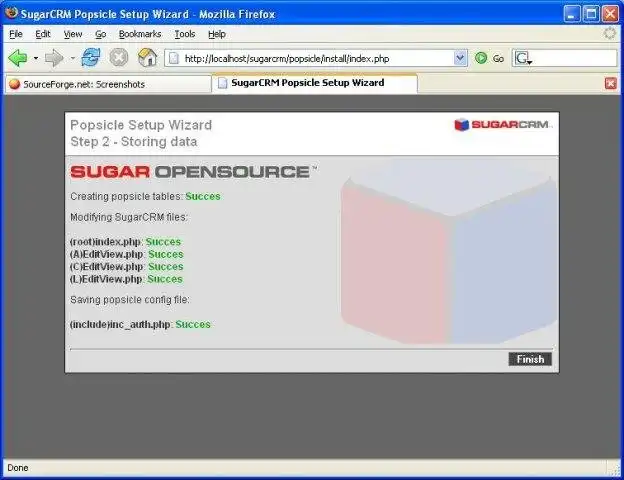Image resolution: width=624 pixels, height=480 pixels.
Task: Click the Finish button in the wizard
Action: (x=530, y=359)
